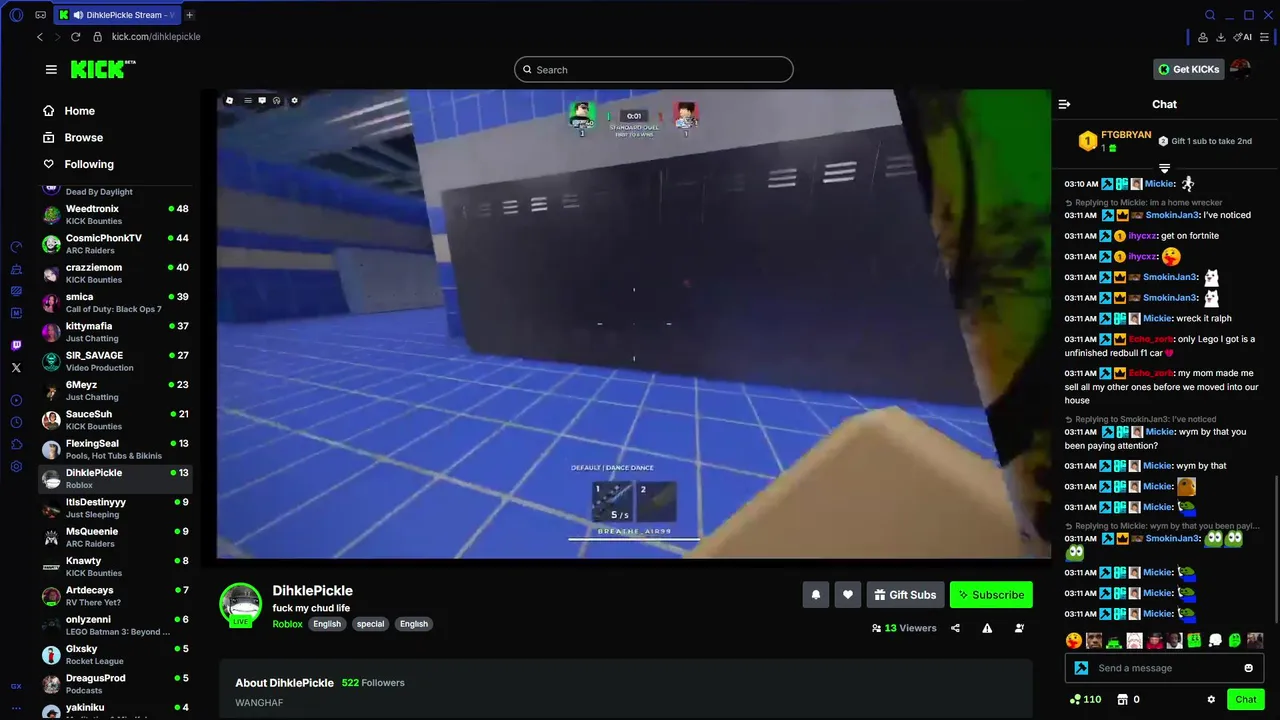
Task: Open the emoji picker in message box
Action: [x=1249, y=668]
